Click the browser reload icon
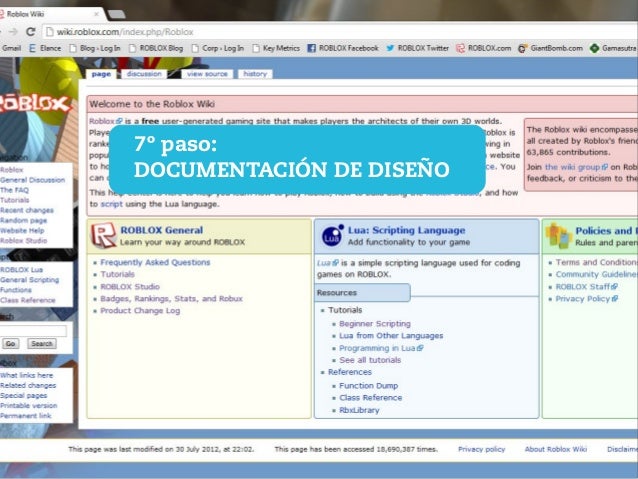This screenshot has height=479, width=638. [31, 31]
